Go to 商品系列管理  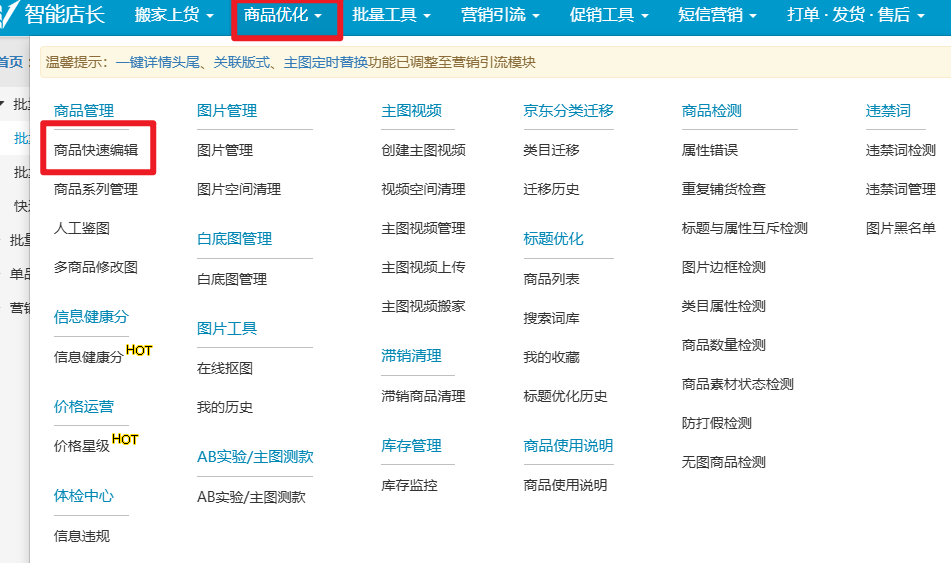pyautogui.click(x=96, y=189)
